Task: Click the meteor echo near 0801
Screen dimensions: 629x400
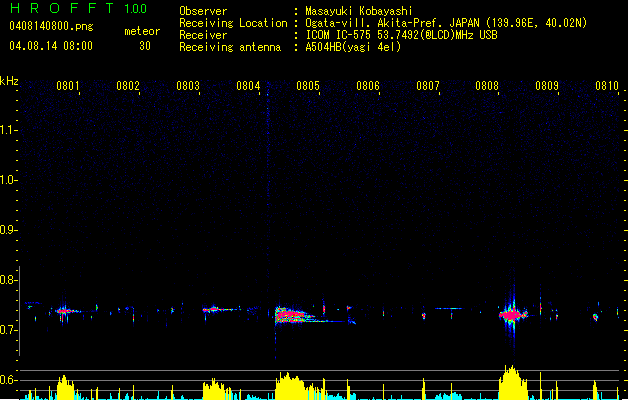Action: 66,311
